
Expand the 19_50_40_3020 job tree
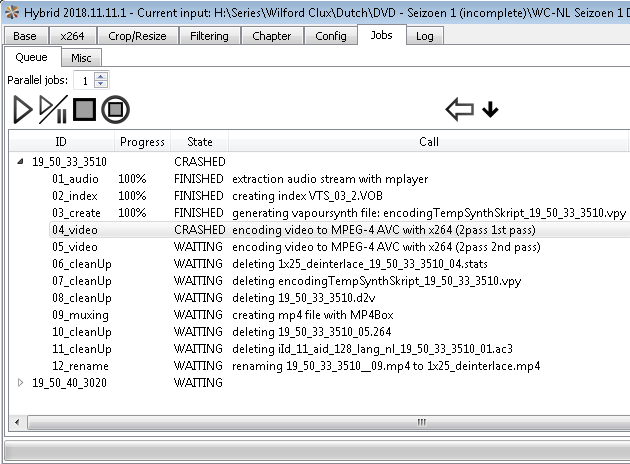coord(22,382)
